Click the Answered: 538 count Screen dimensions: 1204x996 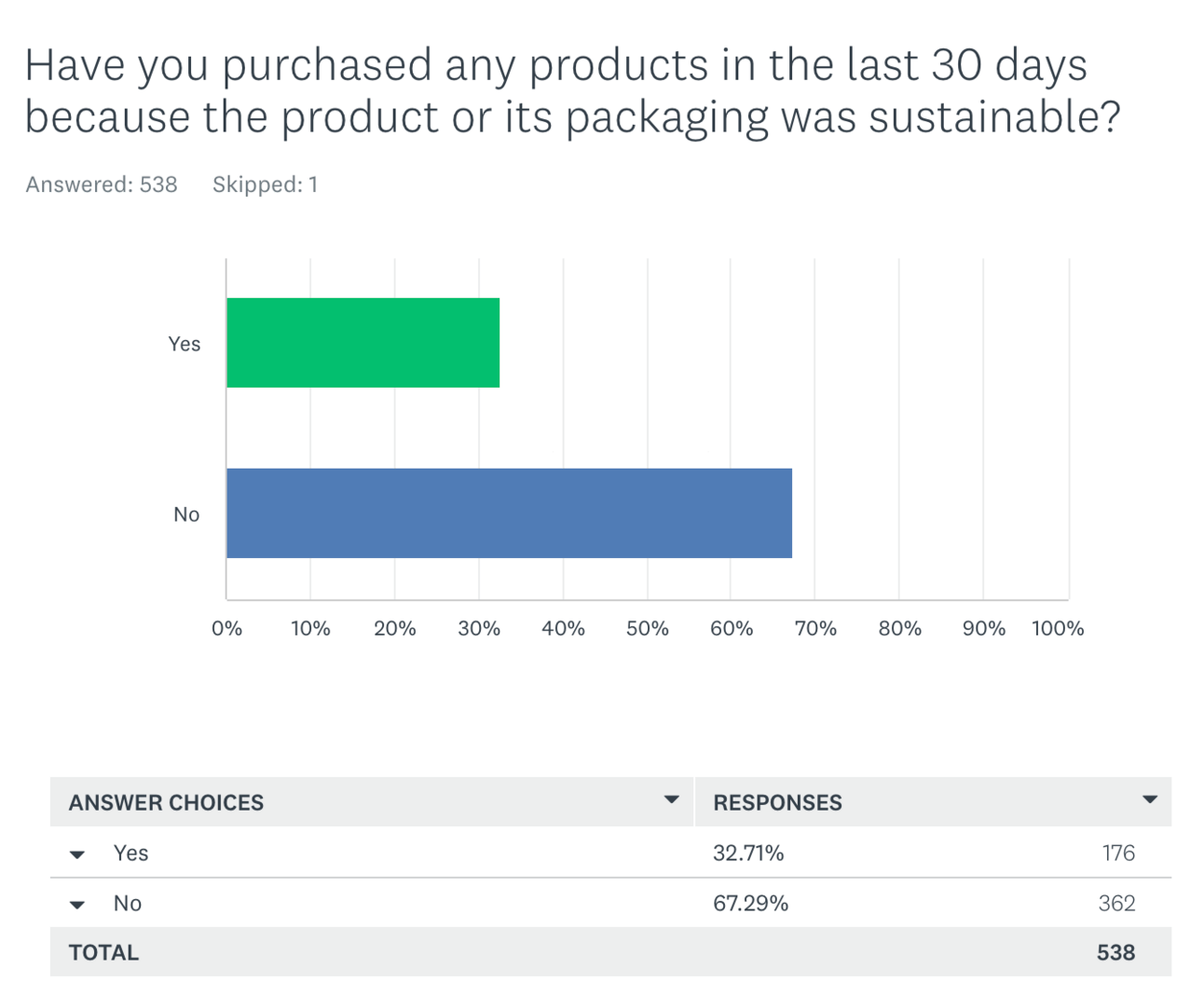tap(102, 184)
